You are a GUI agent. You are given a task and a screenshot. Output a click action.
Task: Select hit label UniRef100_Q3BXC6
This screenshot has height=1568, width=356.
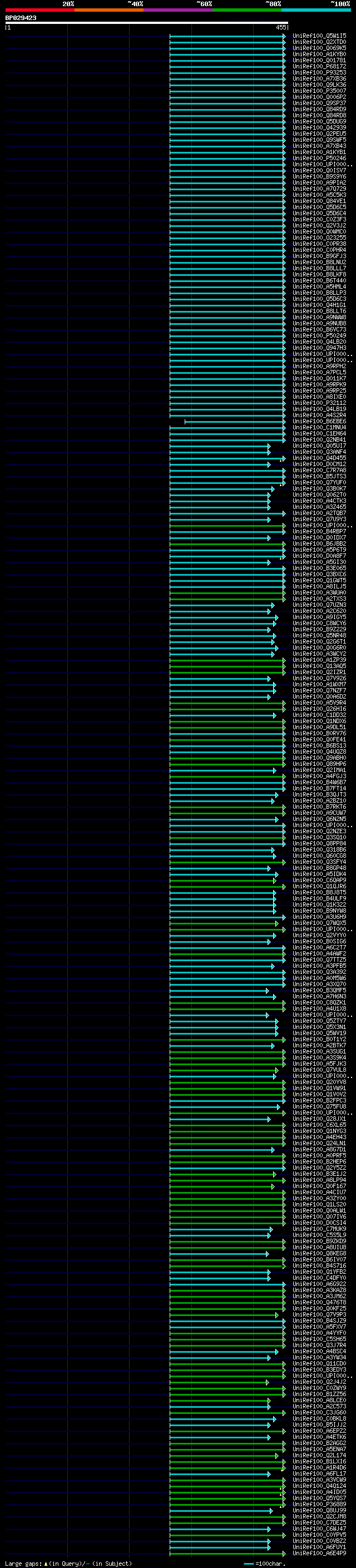[x=319, y=574]
